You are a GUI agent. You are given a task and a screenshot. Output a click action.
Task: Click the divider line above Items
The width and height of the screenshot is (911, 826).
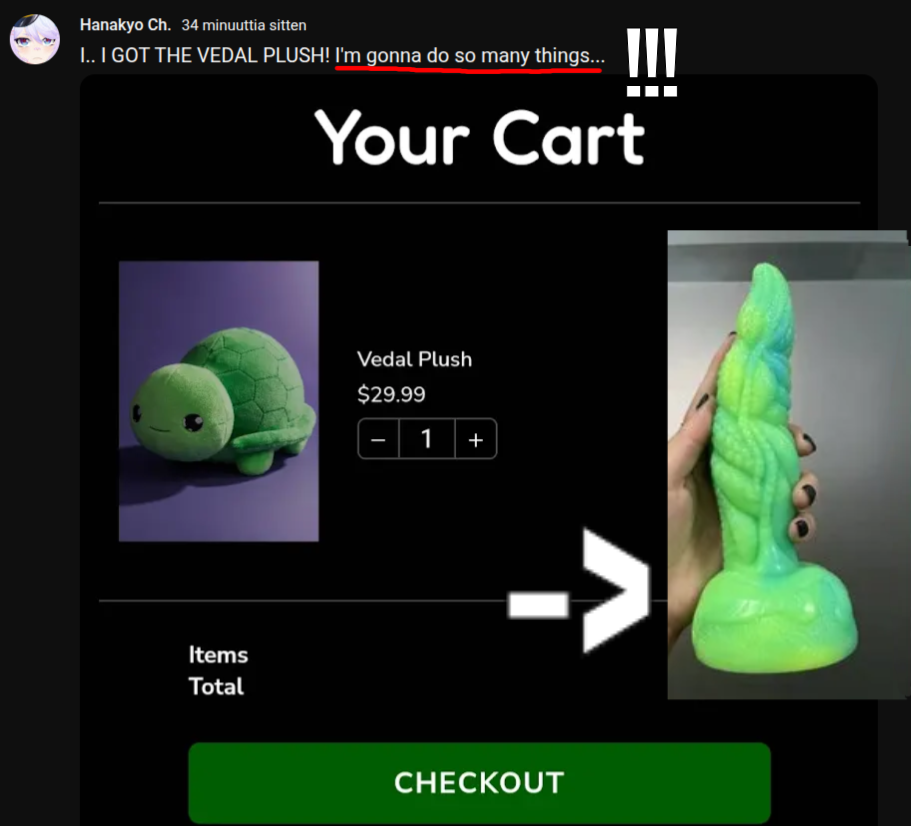(302, 601)
